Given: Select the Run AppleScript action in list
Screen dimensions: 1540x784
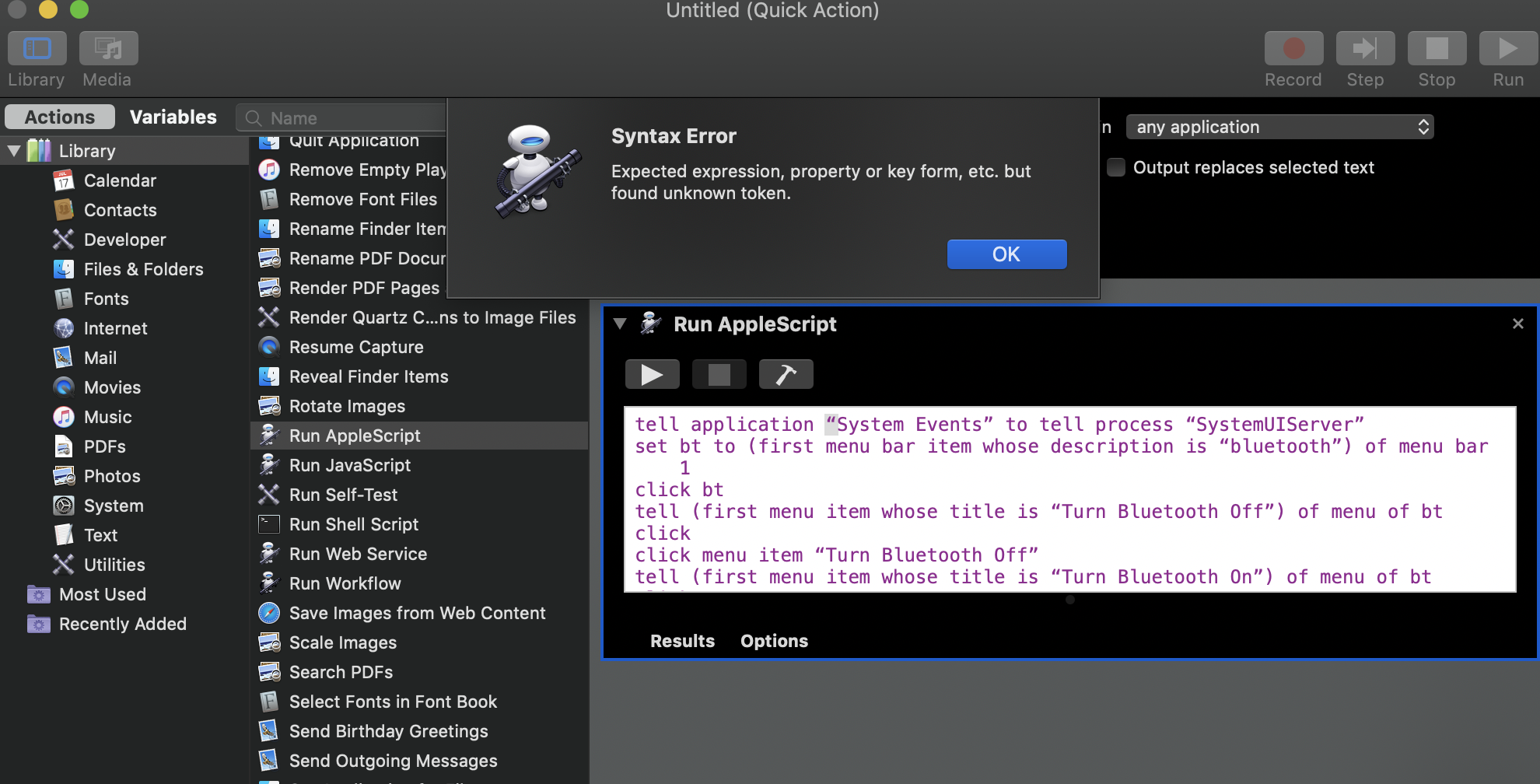Looking at the screenshot, I should tap(419, 436).
